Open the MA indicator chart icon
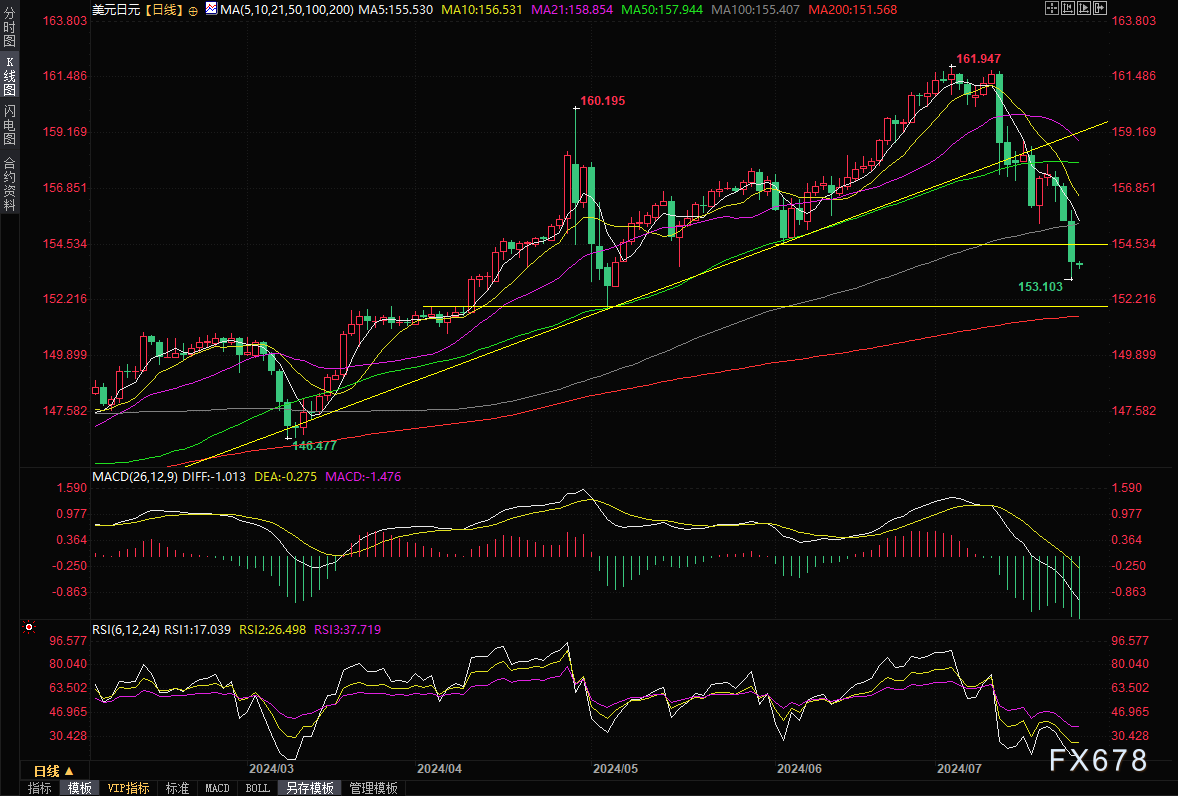Image resolution: width=1178 pixels, height=796 pixels. pyautogui.click(x=211, y=9)
